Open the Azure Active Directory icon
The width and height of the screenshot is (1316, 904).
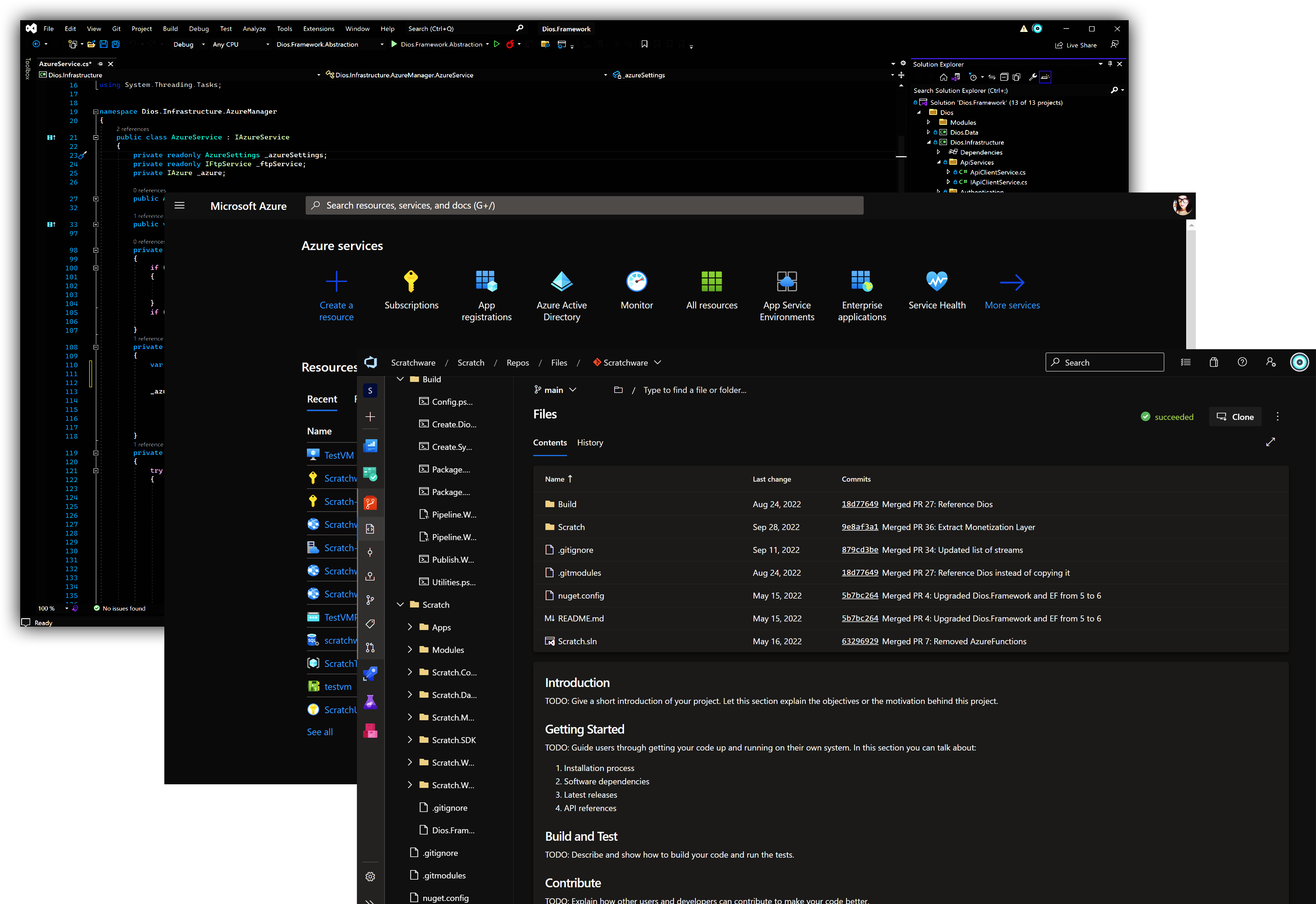(561, 282)
